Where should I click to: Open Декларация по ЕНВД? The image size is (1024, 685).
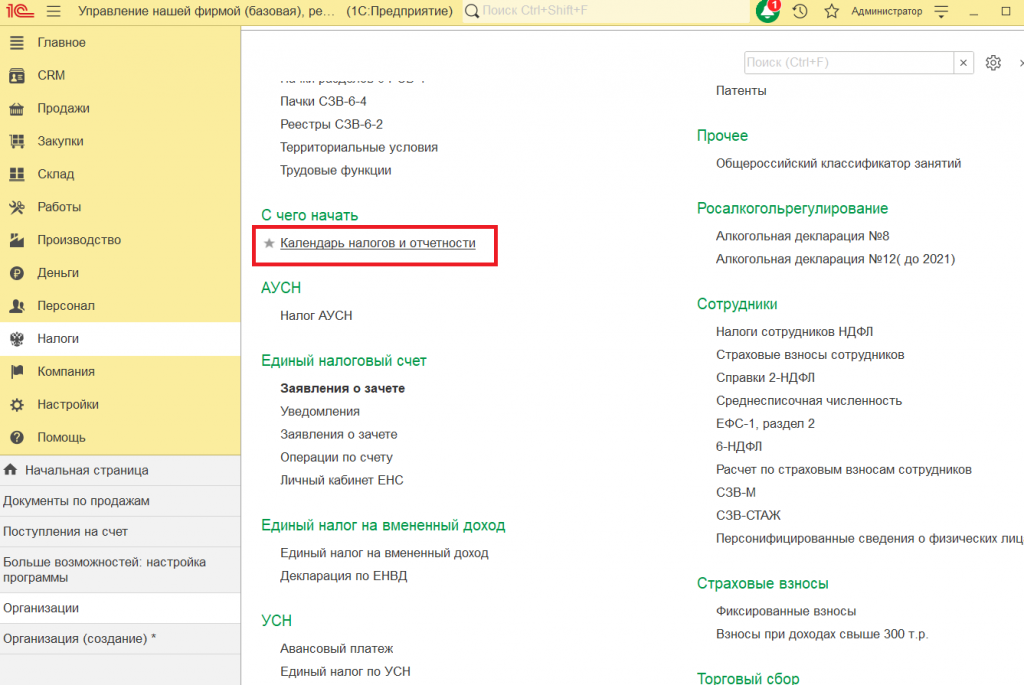(344, 576)
